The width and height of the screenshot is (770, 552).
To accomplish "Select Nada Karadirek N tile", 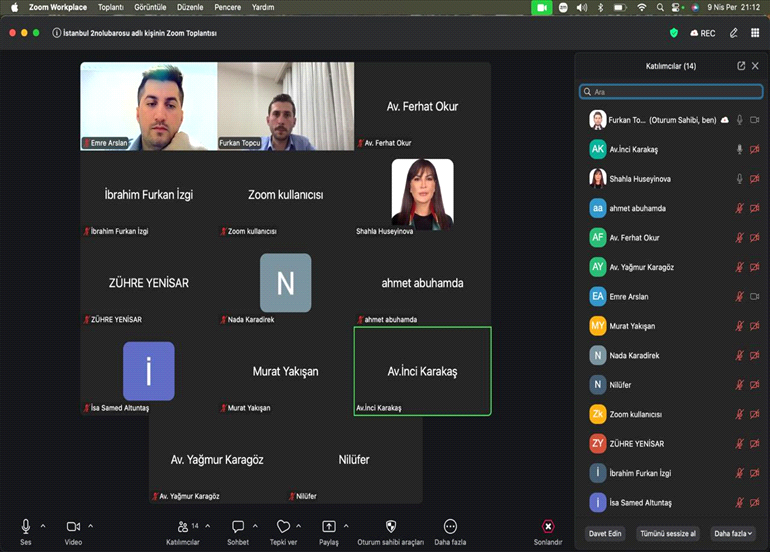I will click(x=286, y=283).
